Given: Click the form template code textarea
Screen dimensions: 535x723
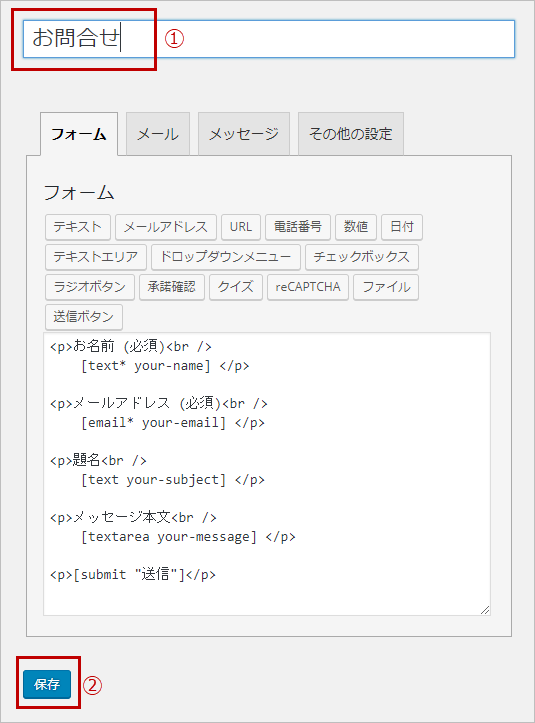Looking at the screenshot, I should (267, 474).
